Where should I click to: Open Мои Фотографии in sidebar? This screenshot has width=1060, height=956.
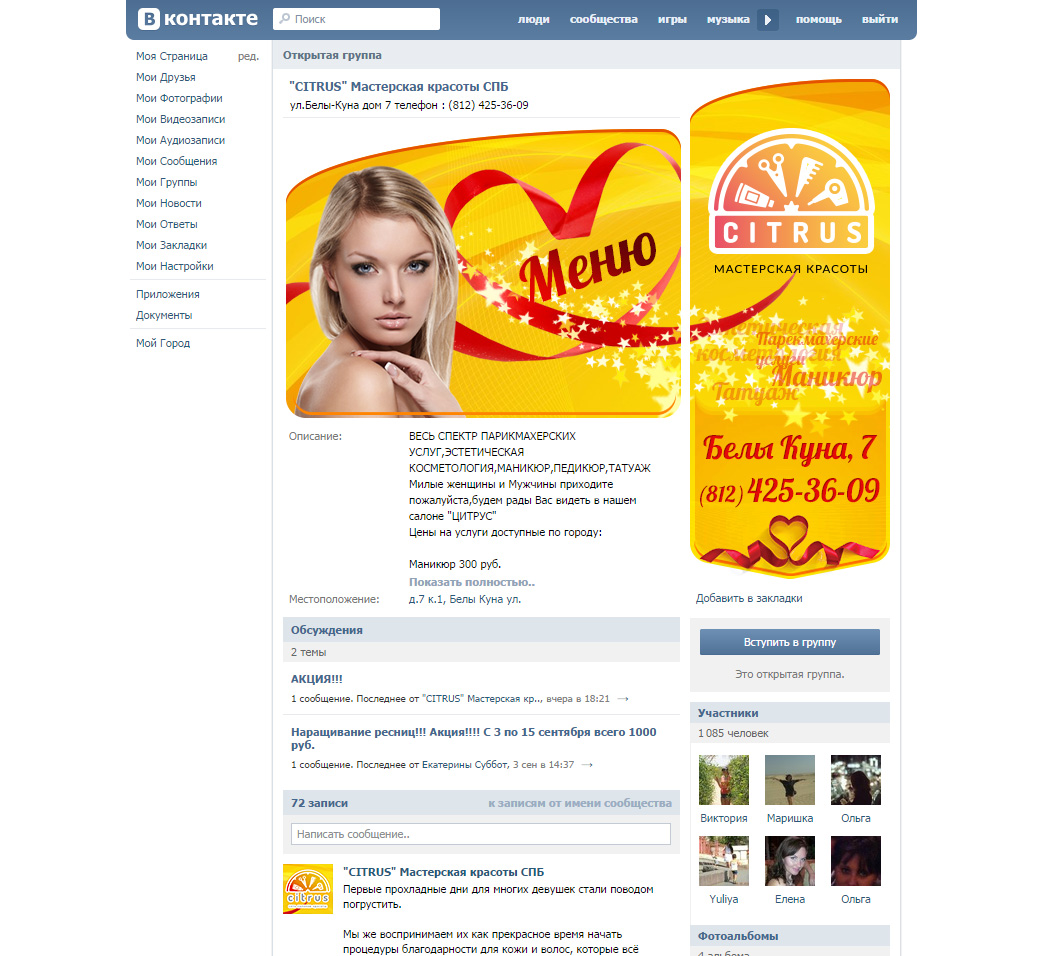(179, 98)
